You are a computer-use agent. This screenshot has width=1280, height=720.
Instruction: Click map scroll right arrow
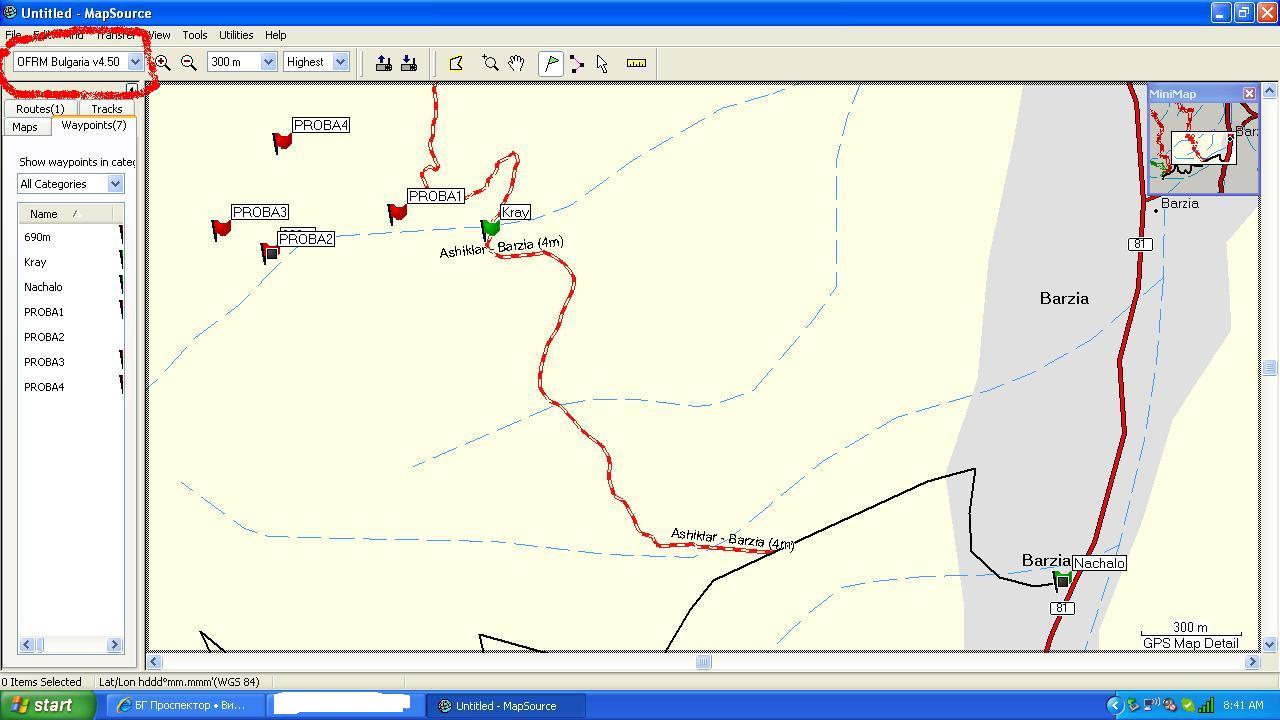[1252, 661]
